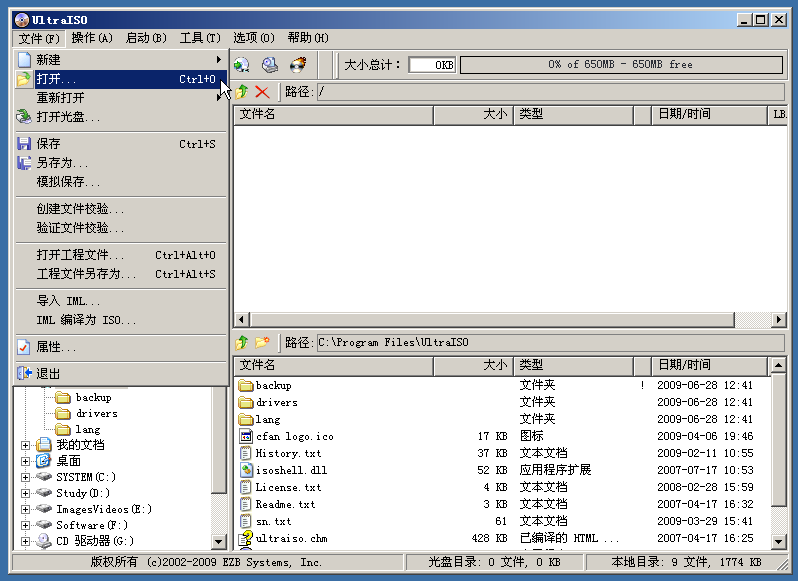Open the 新建 submenu arrow
This screenshot has height=581, width=798.
(x=218, y=60)
